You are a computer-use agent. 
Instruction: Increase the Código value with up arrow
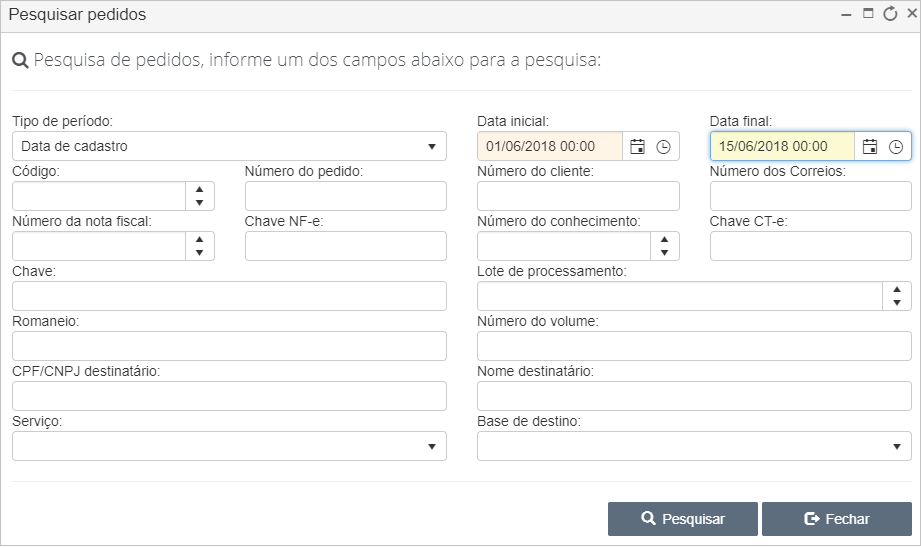[200, 190]
